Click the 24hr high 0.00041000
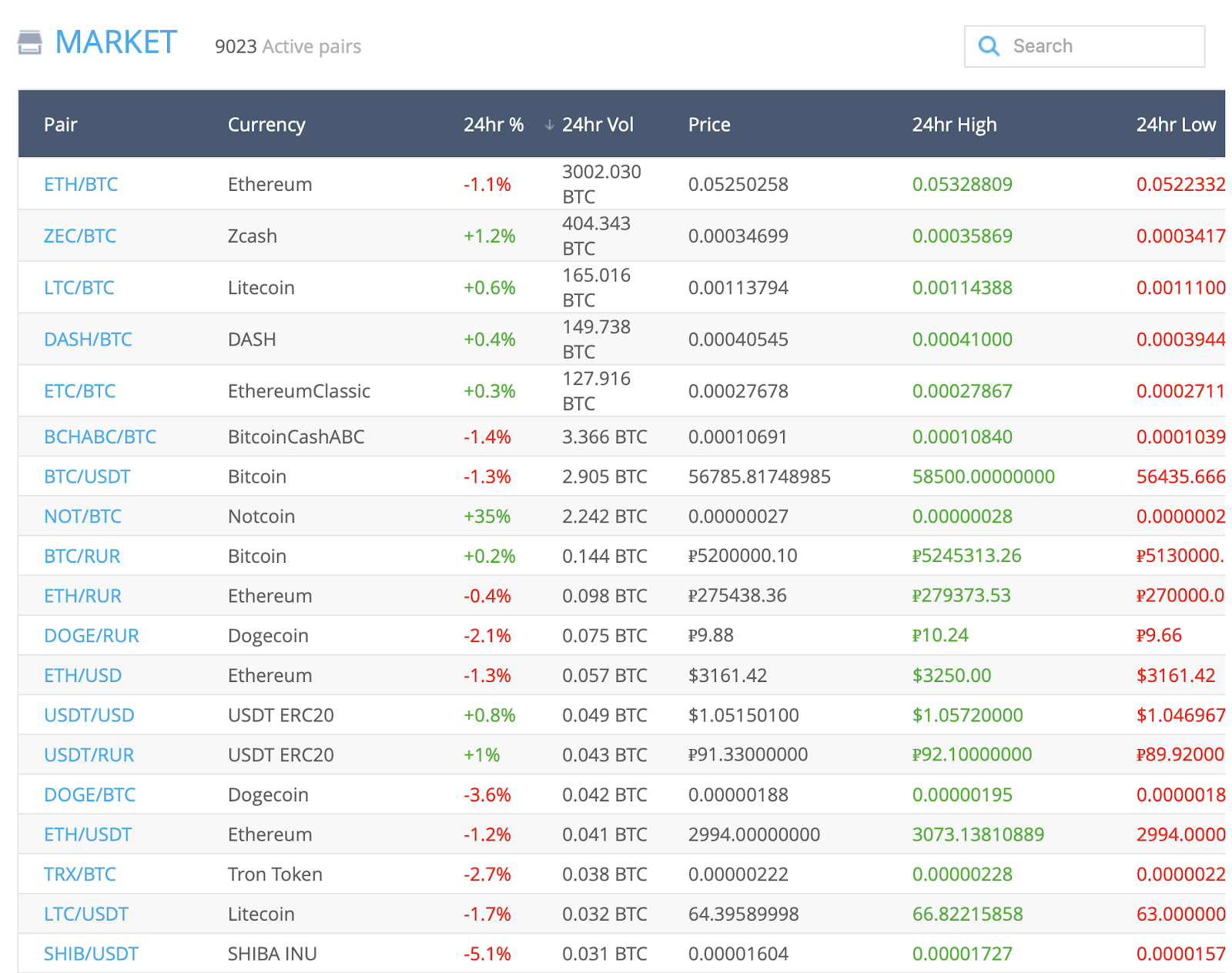 (x=962, y=339)
